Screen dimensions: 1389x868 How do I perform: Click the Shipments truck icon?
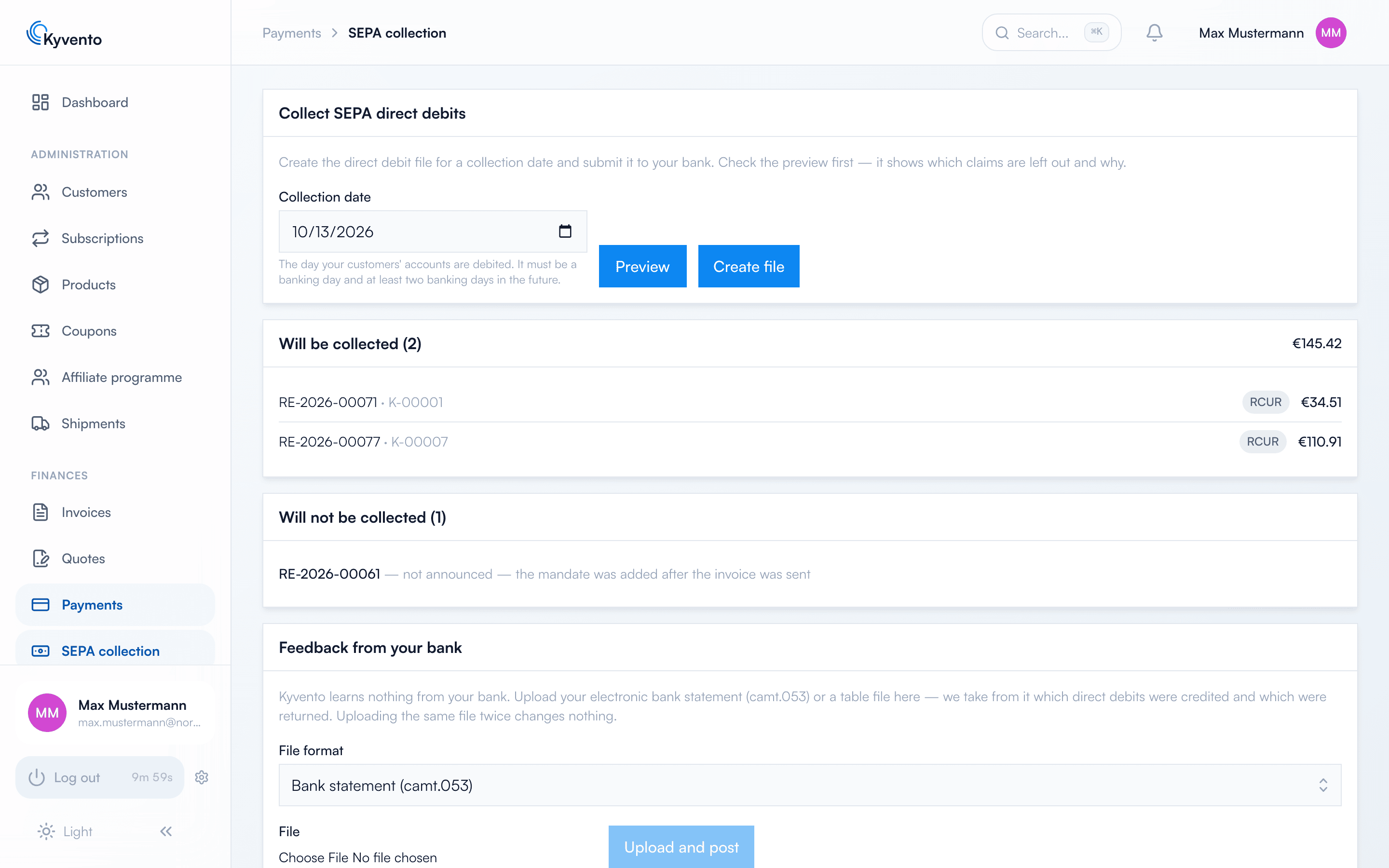40,423
